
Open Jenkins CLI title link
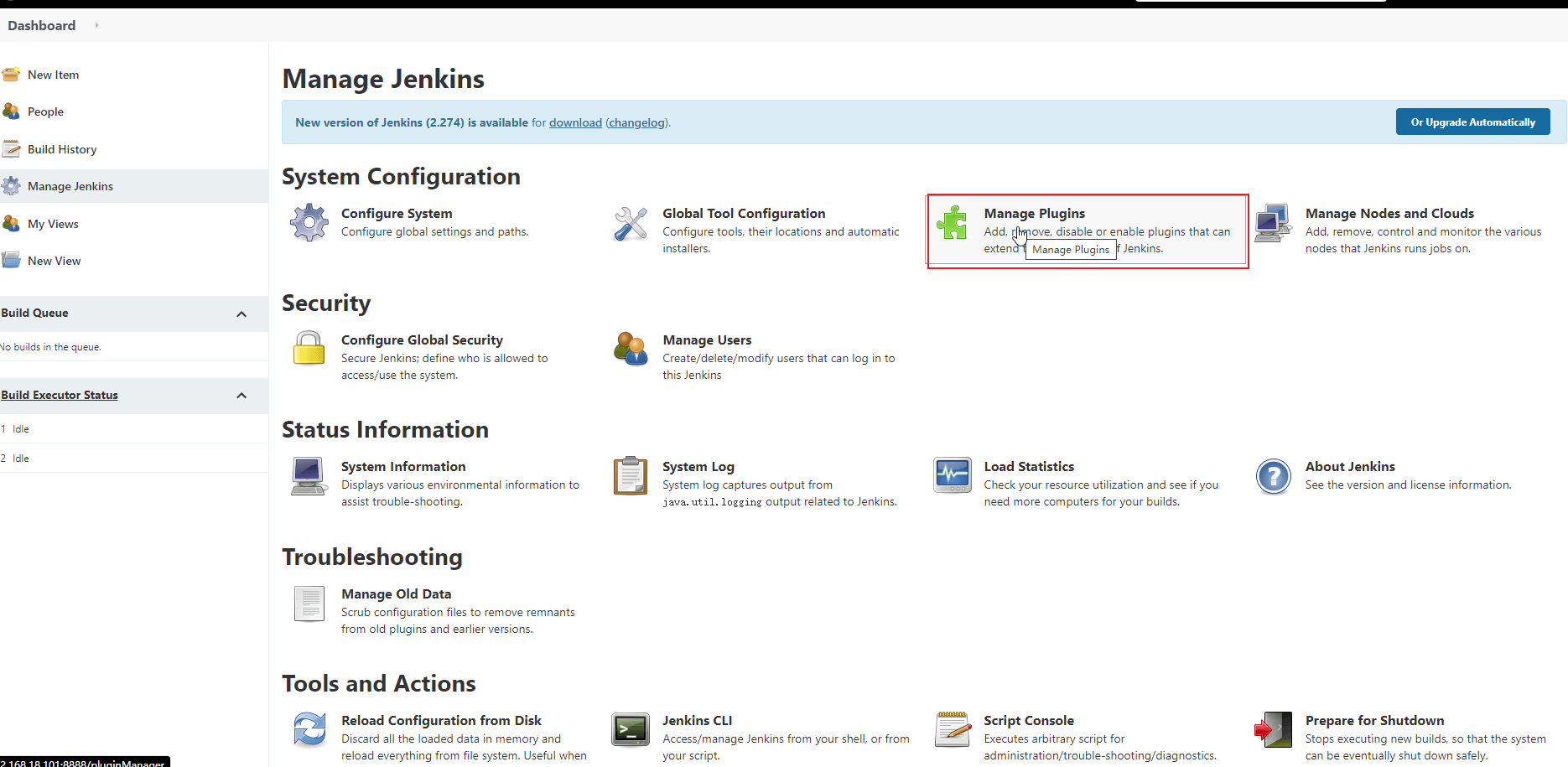point(697,720)
